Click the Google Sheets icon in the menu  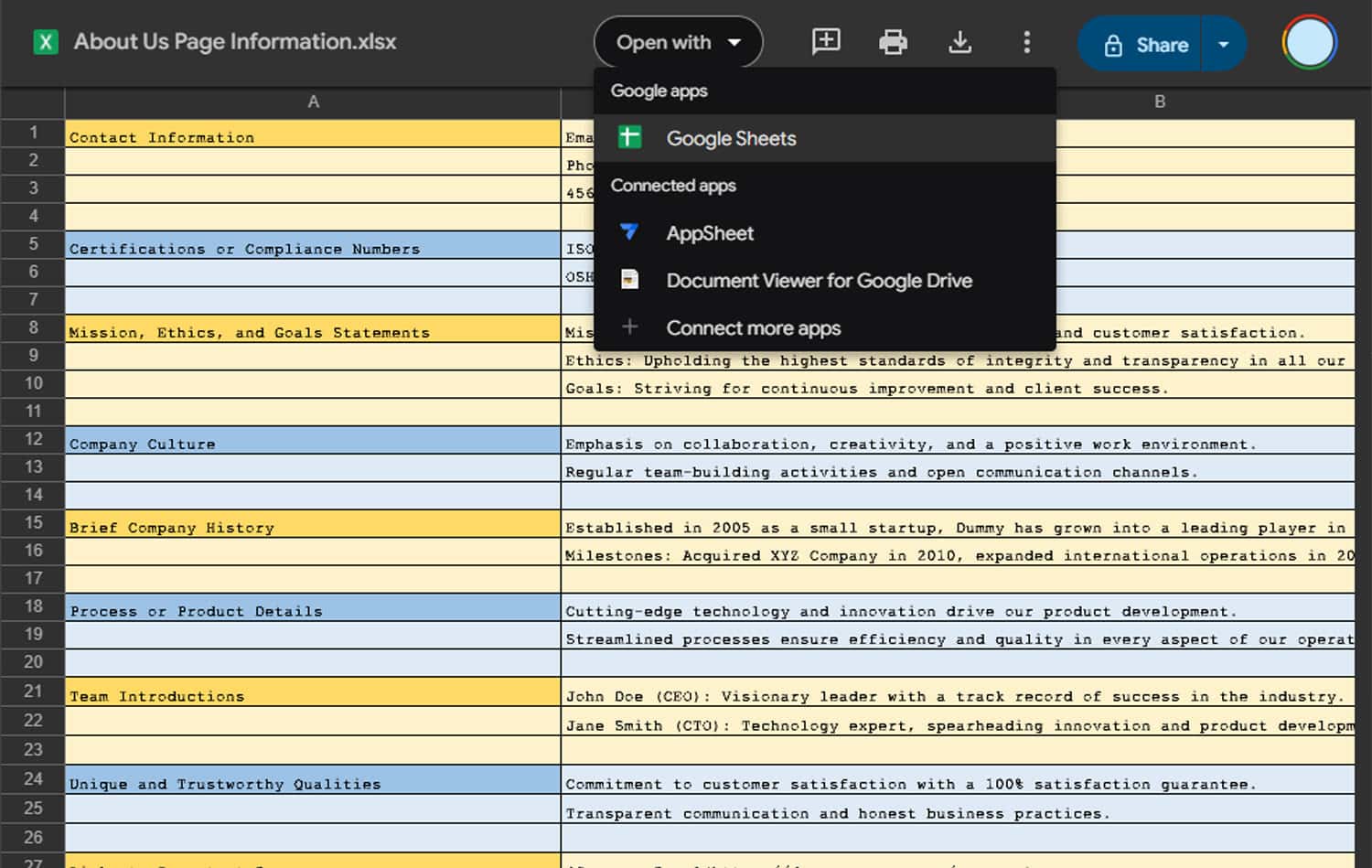click(630, 137)
